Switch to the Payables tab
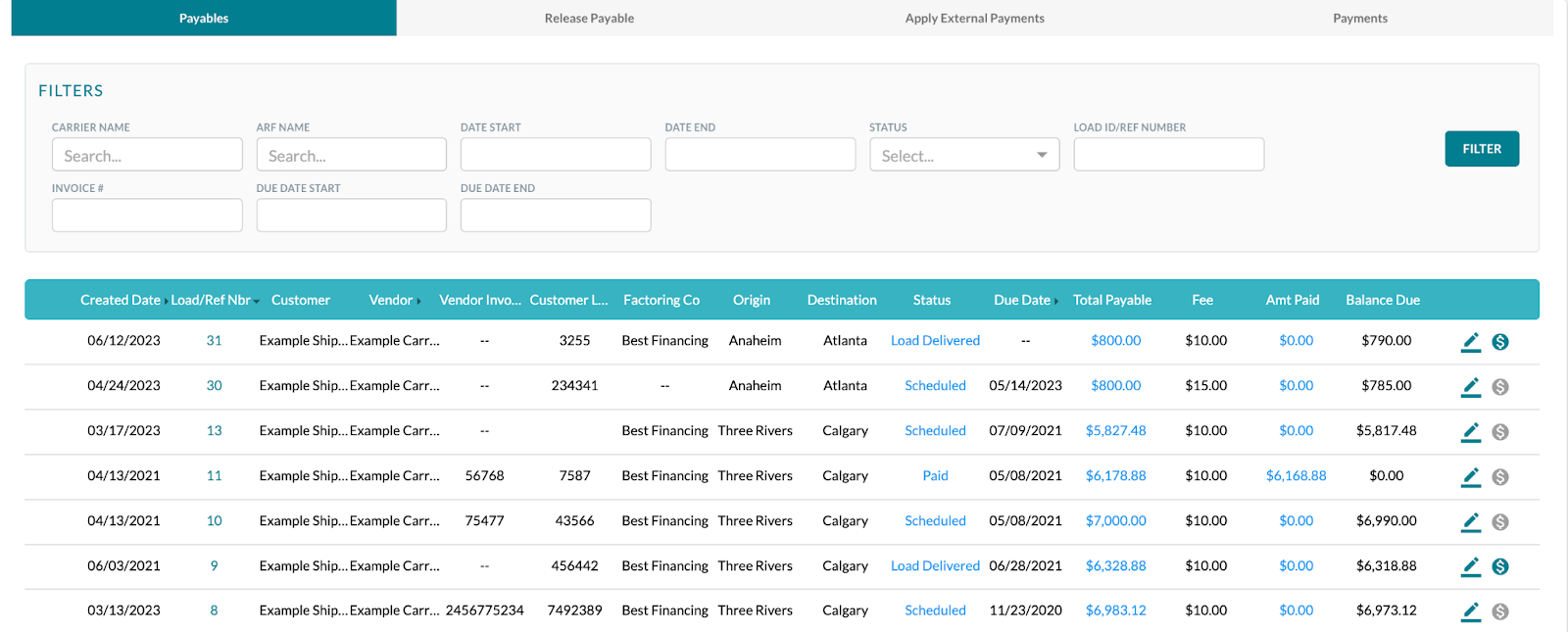 [x=204, y=18]
